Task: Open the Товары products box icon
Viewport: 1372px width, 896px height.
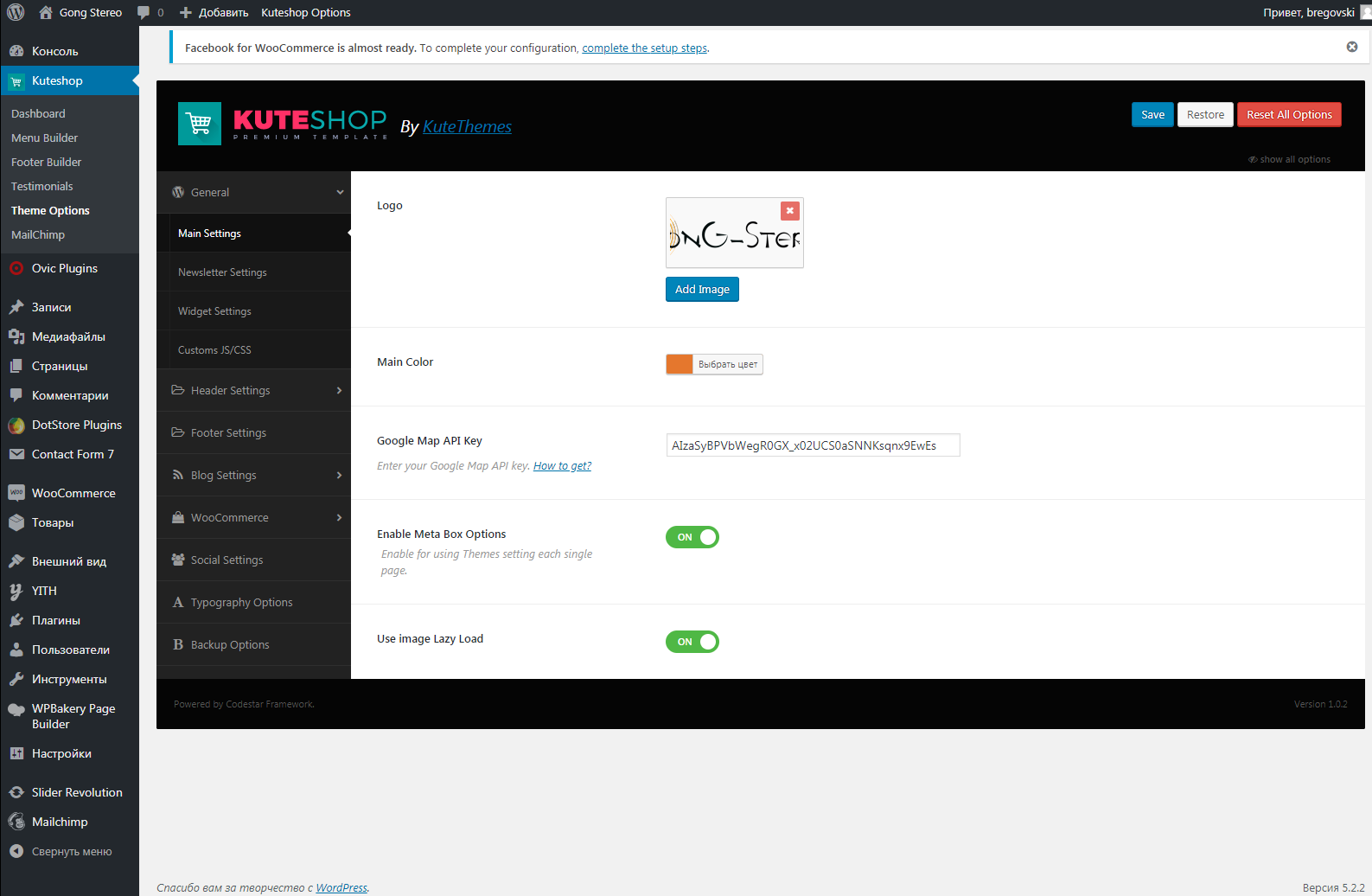Action: (x=16, y=522)
